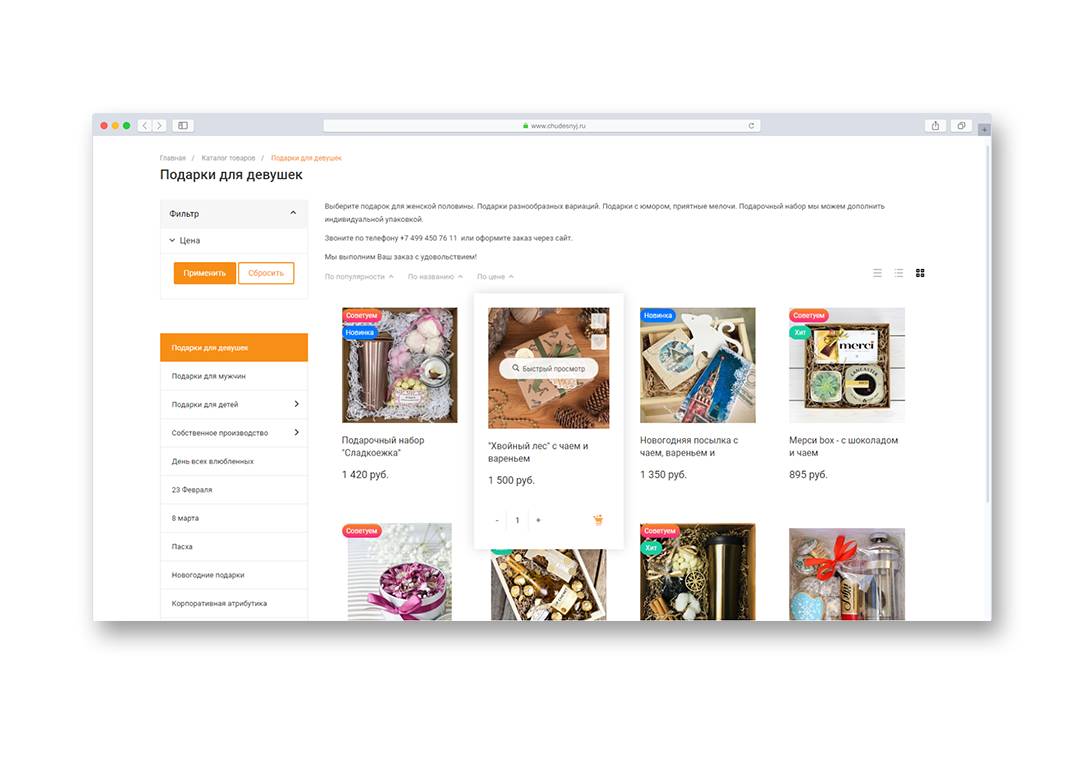Viewport: 1080px width, 760px height.
Task: Select the compact list view icon
Action: [899, 274]
